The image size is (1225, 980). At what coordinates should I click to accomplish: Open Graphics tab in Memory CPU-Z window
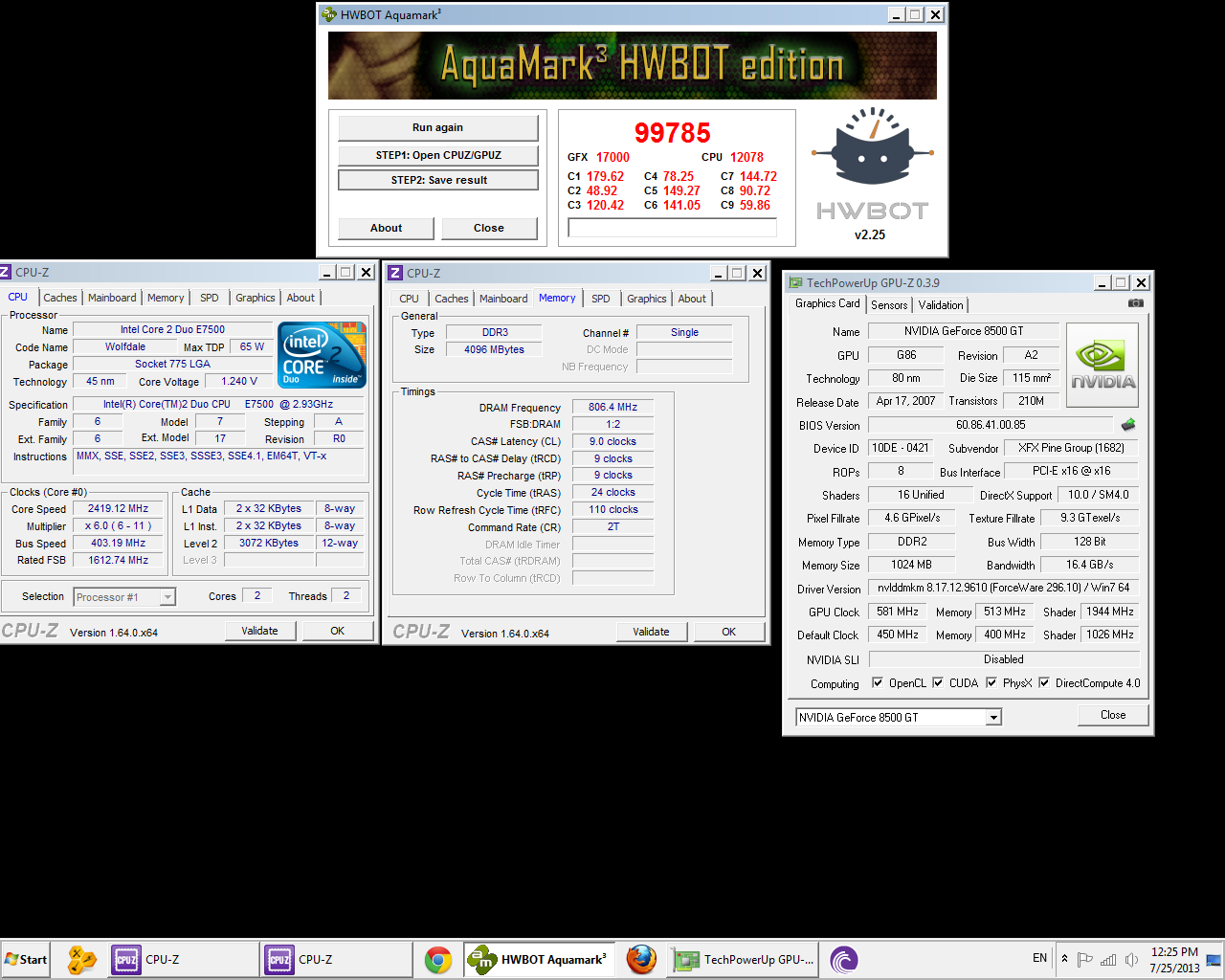coord(647,299)
